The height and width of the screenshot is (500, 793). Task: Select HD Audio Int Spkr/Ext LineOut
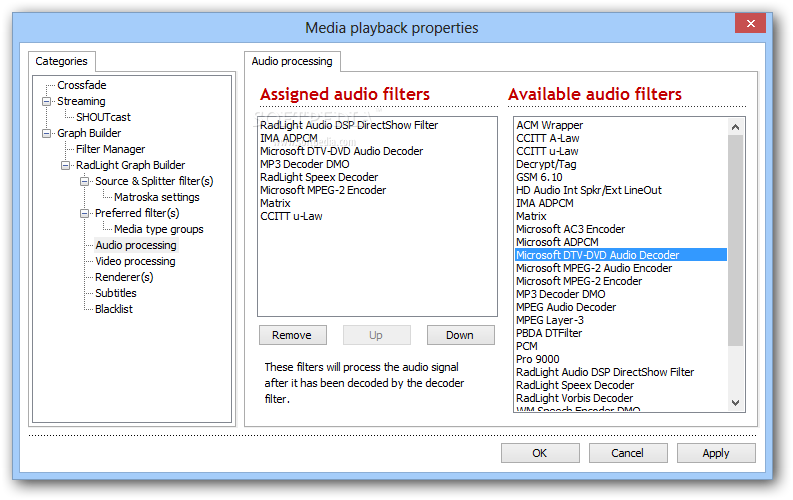(621, 191)
